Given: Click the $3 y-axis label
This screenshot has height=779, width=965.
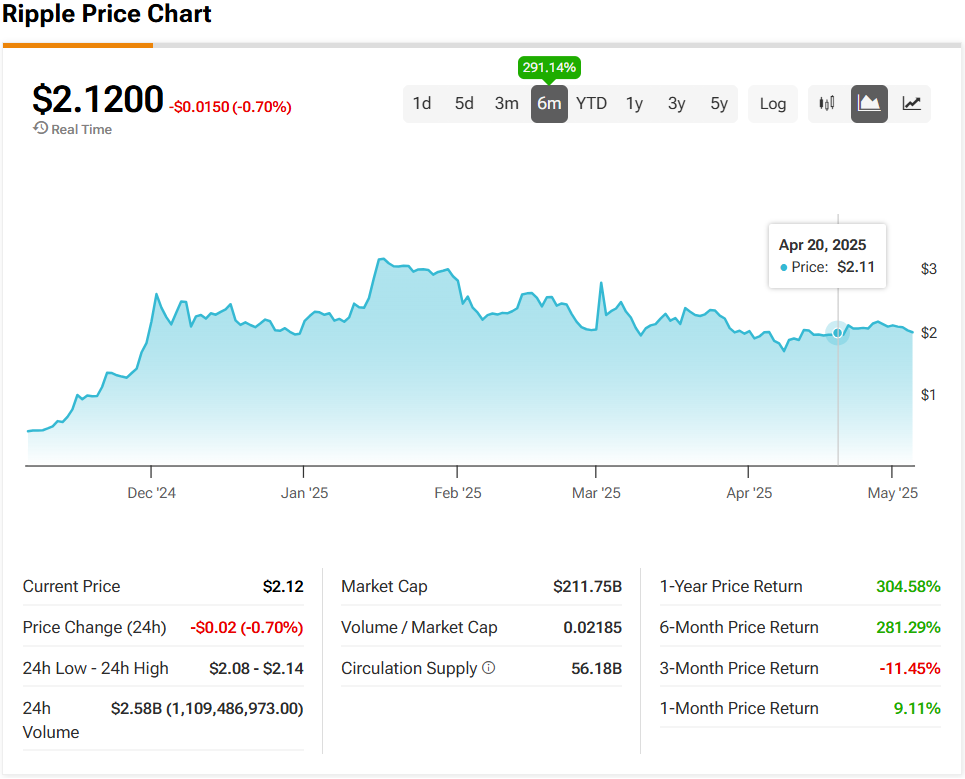Looking at the screenshot, I should (x=929, y=269).
